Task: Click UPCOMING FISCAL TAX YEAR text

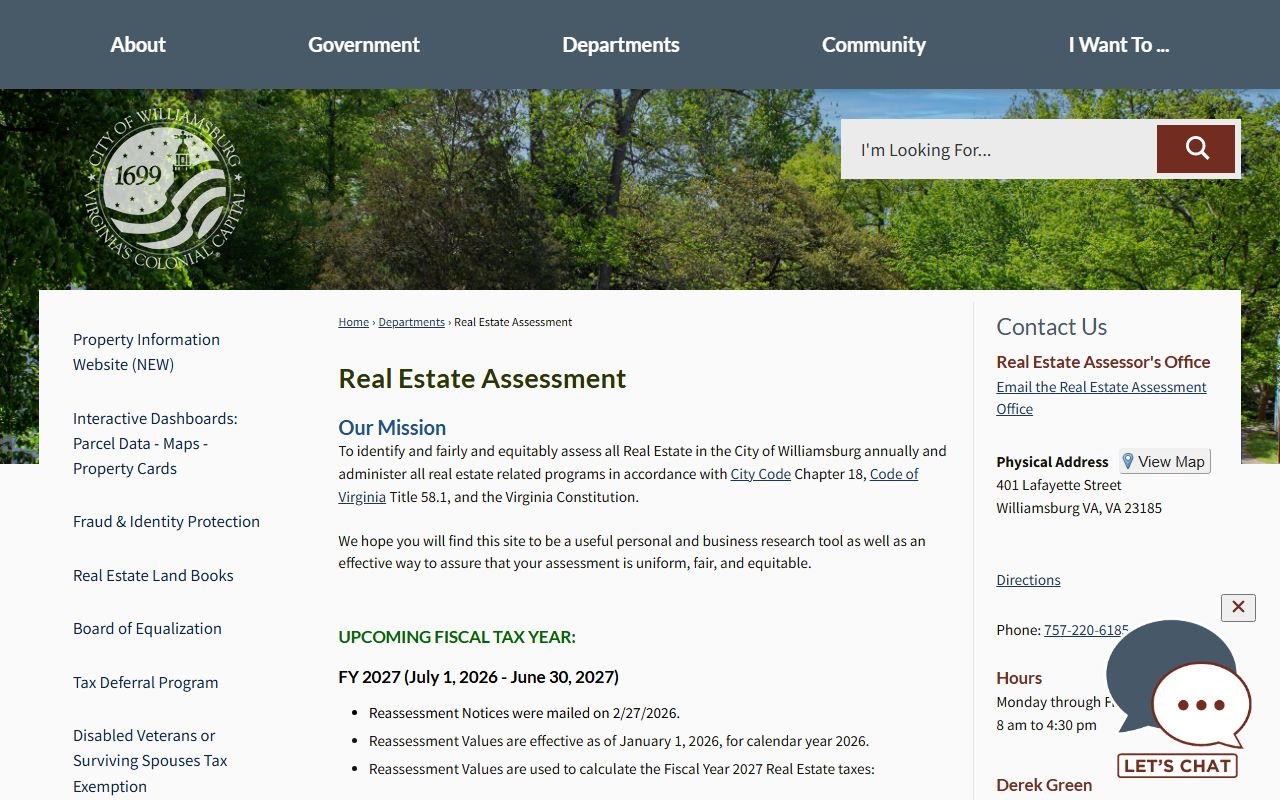Action: pyautogui.click(x=457, y=637)
